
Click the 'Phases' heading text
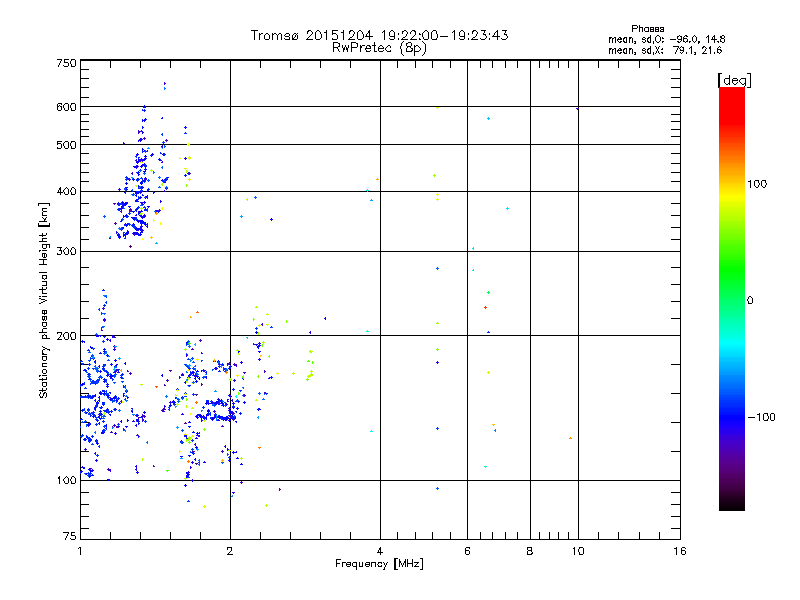click(x=647, y=29)
